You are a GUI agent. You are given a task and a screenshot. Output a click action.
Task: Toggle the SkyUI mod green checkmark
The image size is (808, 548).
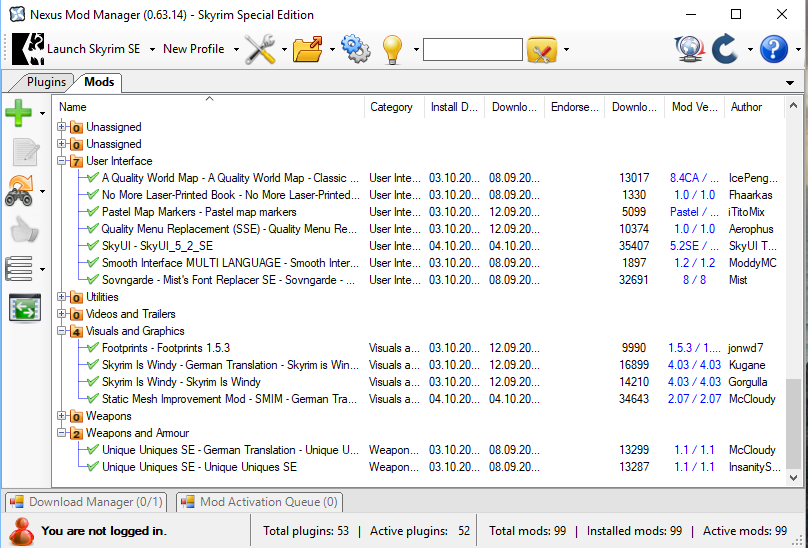pyautogui.click(x=93, y=246)
